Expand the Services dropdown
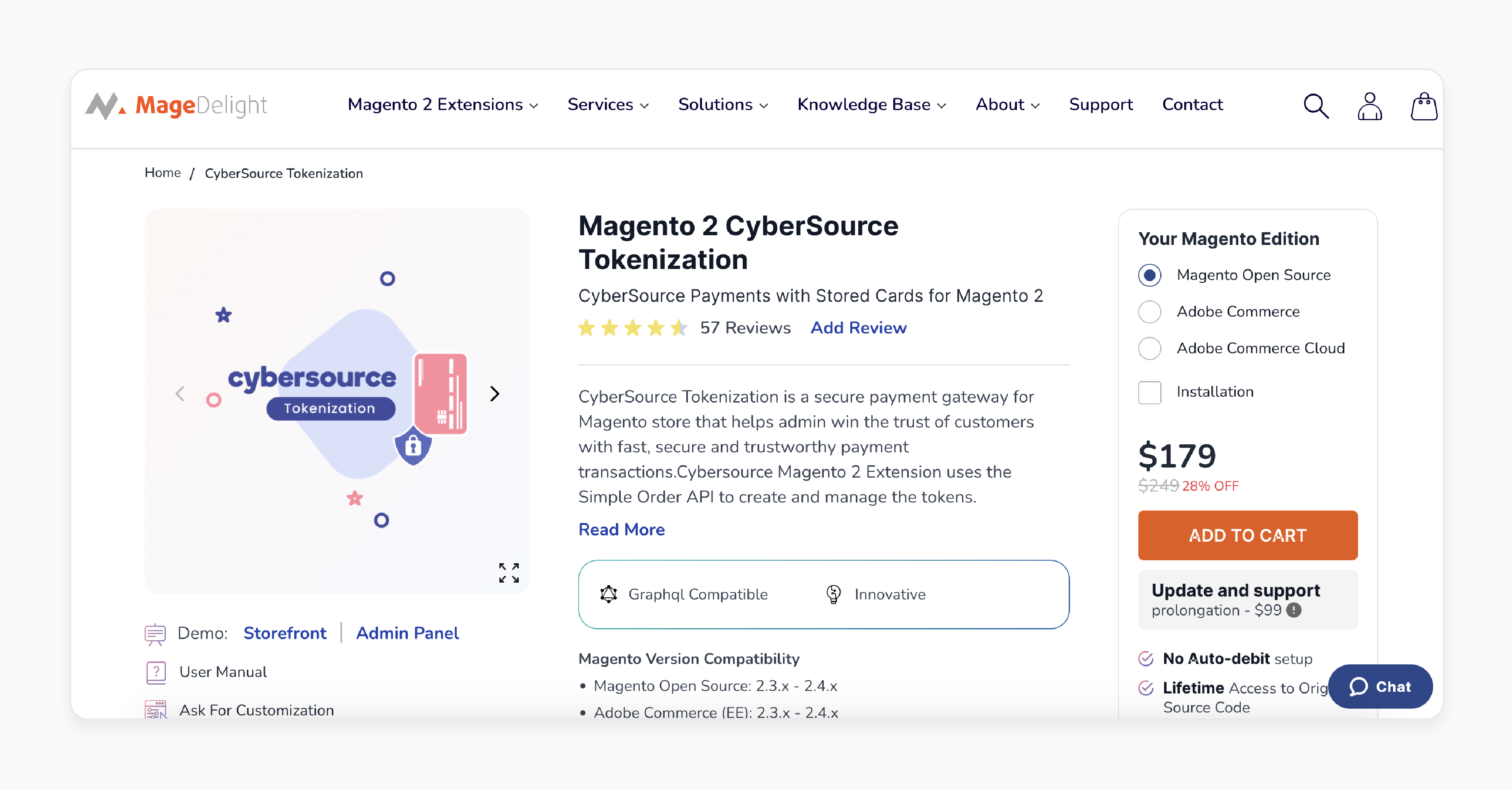The height and width of the screenshot is (790, 1512). click(608, 105)
